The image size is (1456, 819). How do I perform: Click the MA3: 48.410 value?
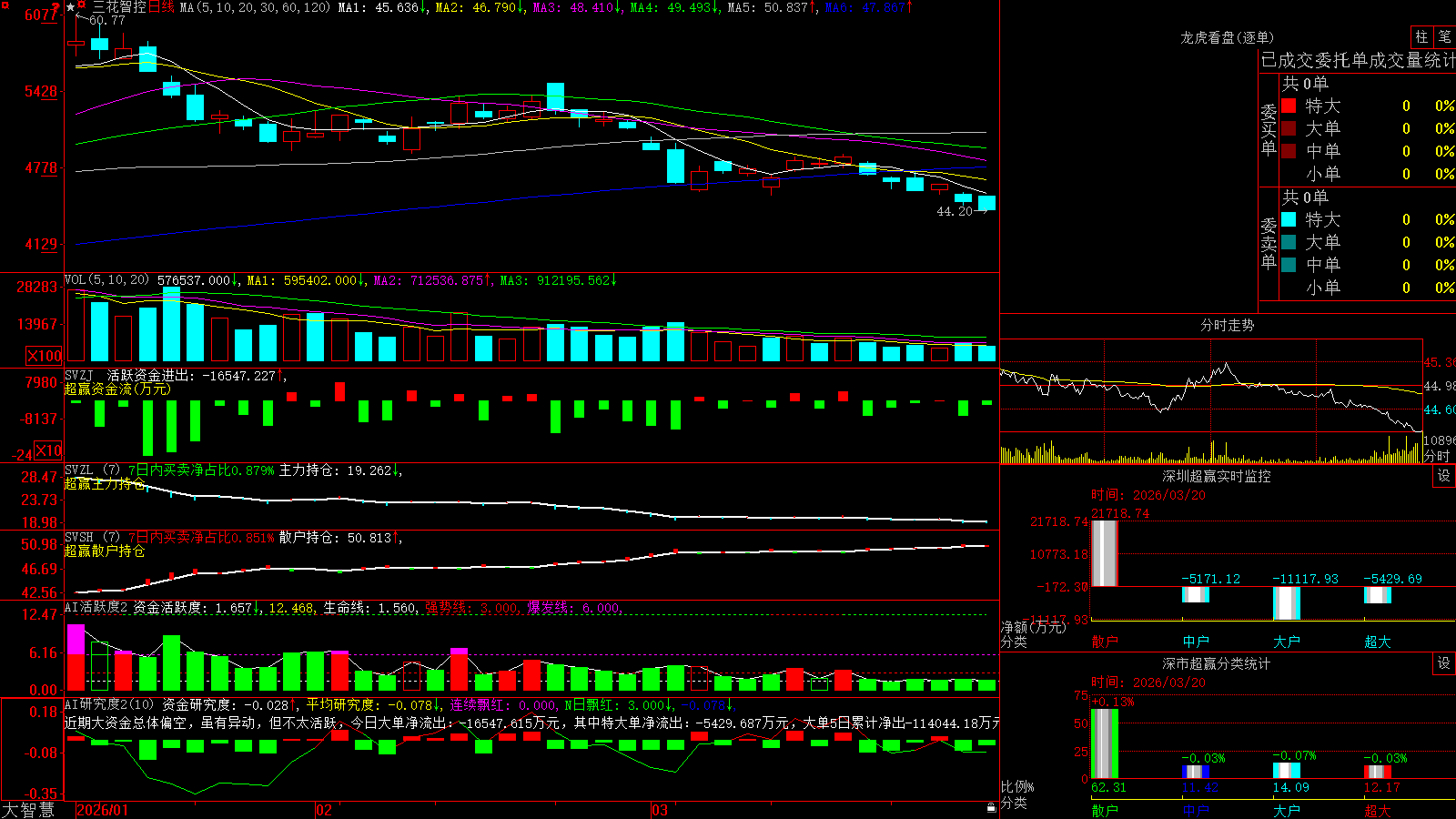(577, 7)
